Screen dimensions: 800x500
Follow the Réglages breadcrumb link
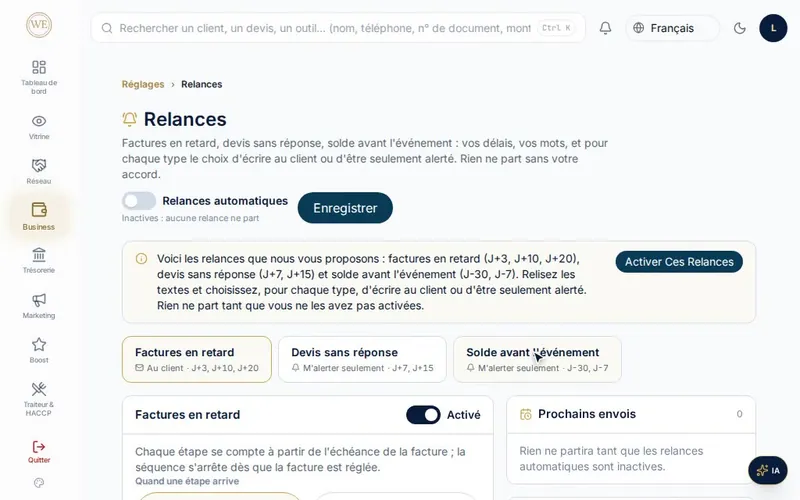pos(143,84)
